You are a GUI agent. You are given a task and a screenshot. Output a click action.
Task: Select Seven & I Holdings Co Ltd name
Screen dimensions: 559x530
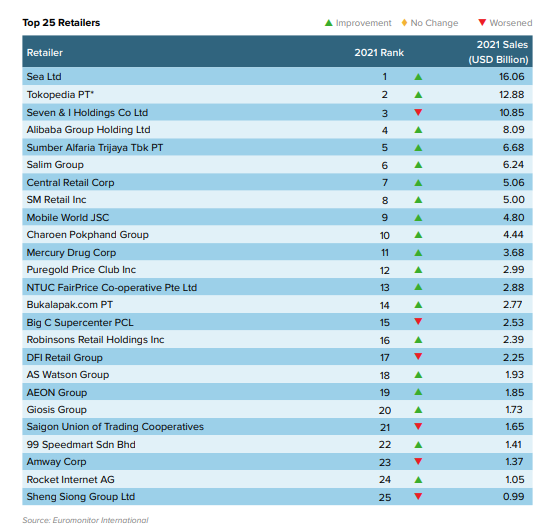87,113
